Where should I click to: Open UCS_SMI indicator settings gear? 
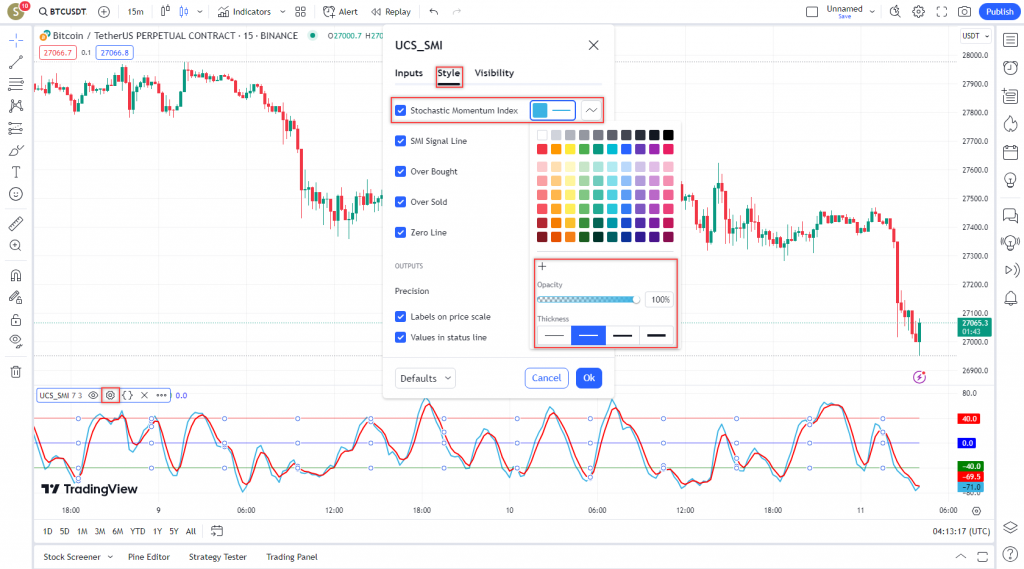click(110, 395)
